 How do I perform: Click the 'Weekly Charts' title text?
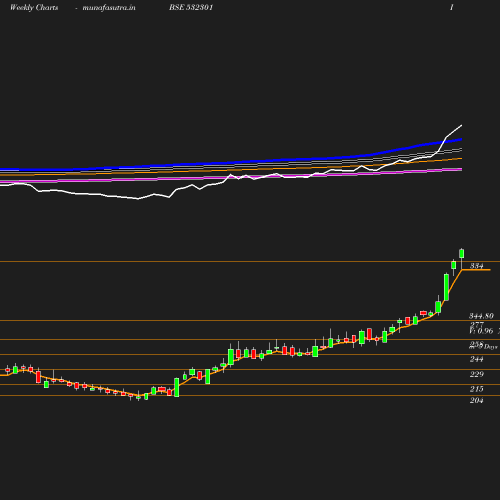pos(34,7)
